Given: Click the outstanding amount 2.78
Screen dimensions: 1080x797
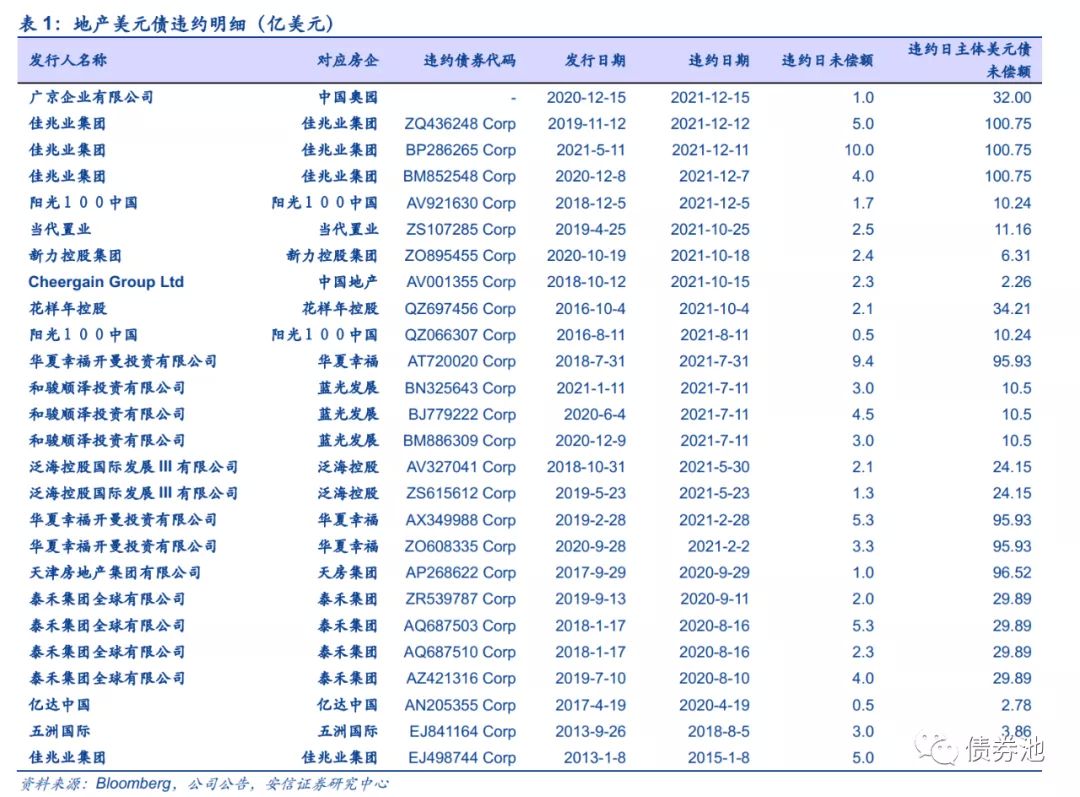Looking at the screenshot, I should pyautogui.click(x=1016, y=705).
